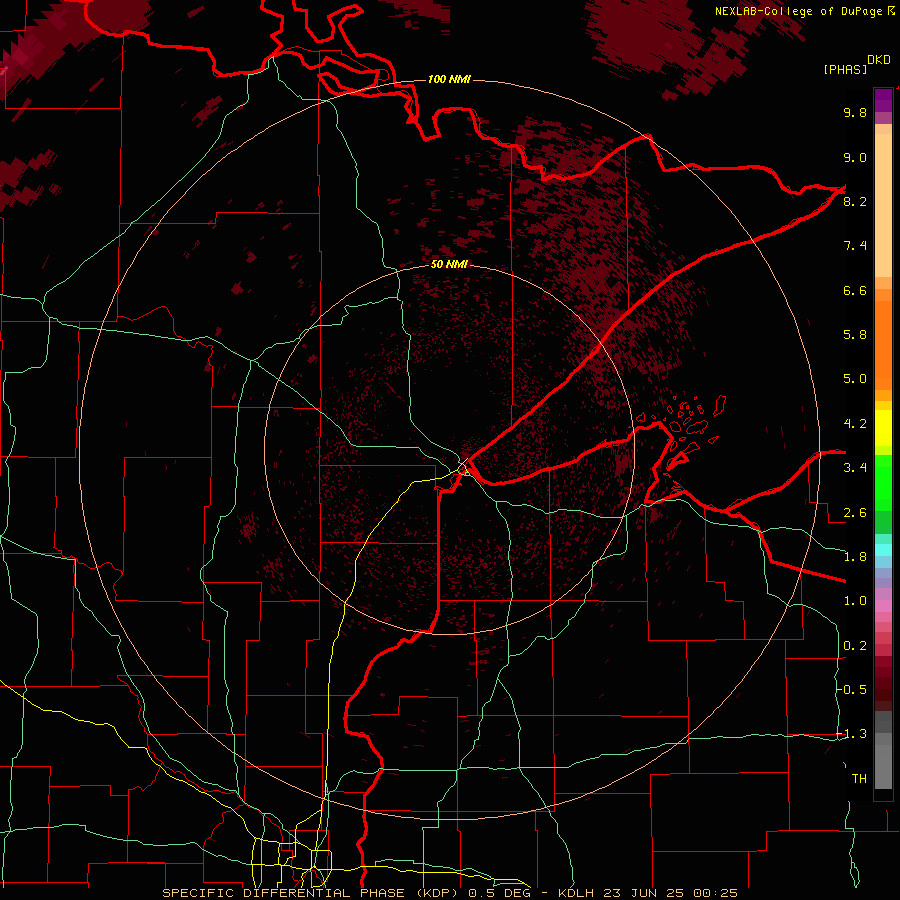Viewport: 900px width, 900px height.
Task: Click the [PHAS] label above the color scale
Action: (x=845, y=69)
